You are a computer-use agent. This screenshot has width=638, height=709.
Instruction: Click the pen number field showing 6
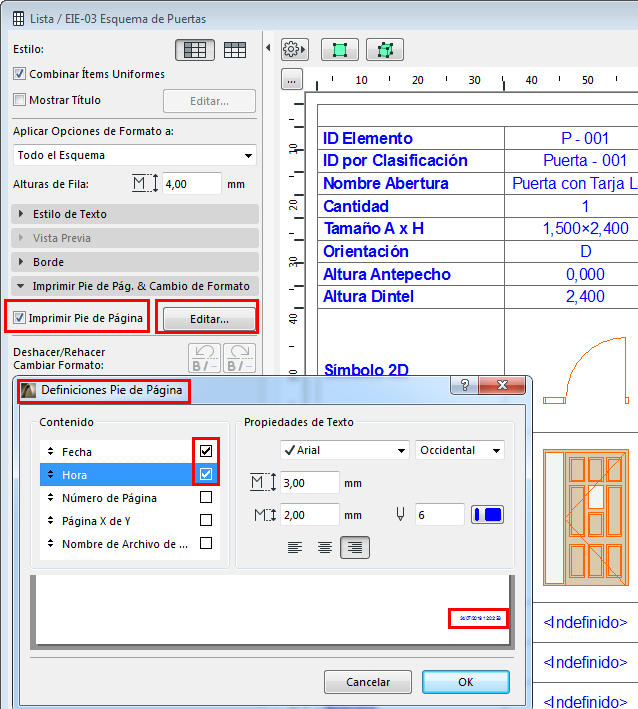click(x=440, y=515)
